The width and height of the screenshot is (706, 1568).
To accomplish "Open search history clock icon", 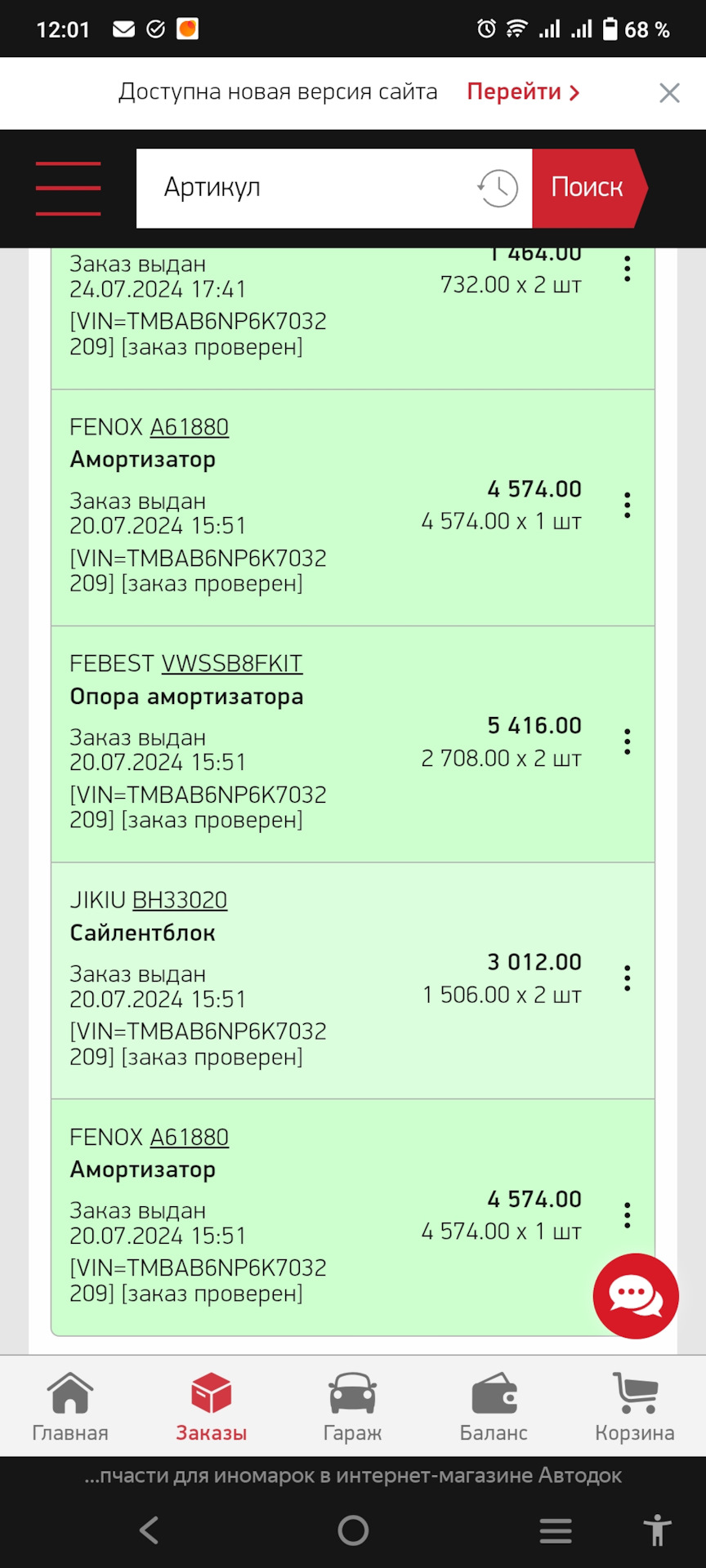I will click(498, 189).
